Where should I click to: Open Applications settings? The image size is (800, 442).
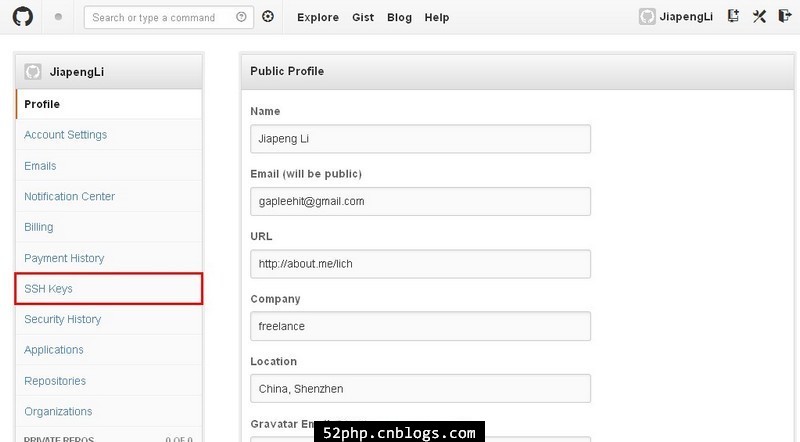109,350
